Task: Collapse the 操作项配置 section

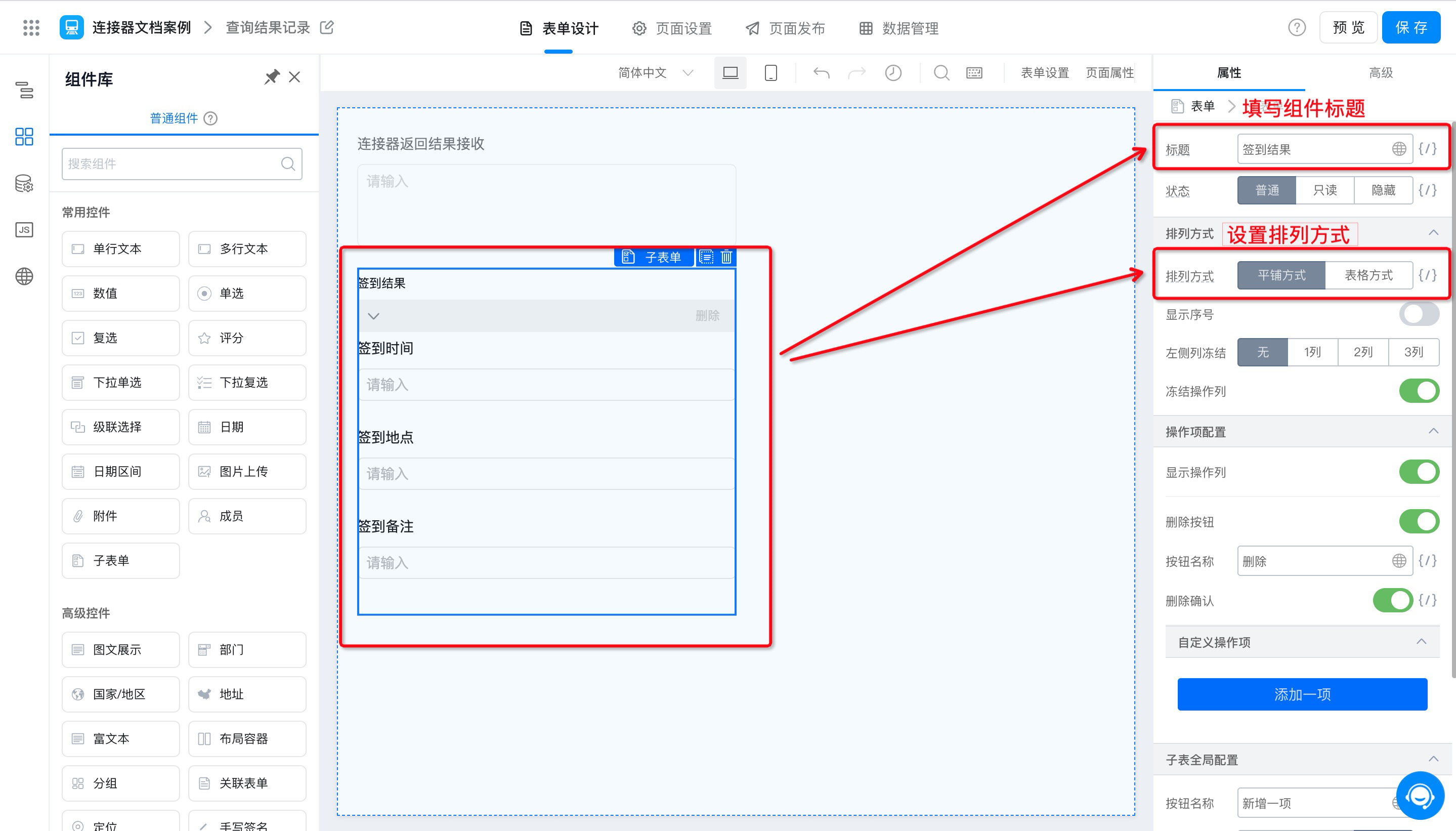Action: 1433,431
